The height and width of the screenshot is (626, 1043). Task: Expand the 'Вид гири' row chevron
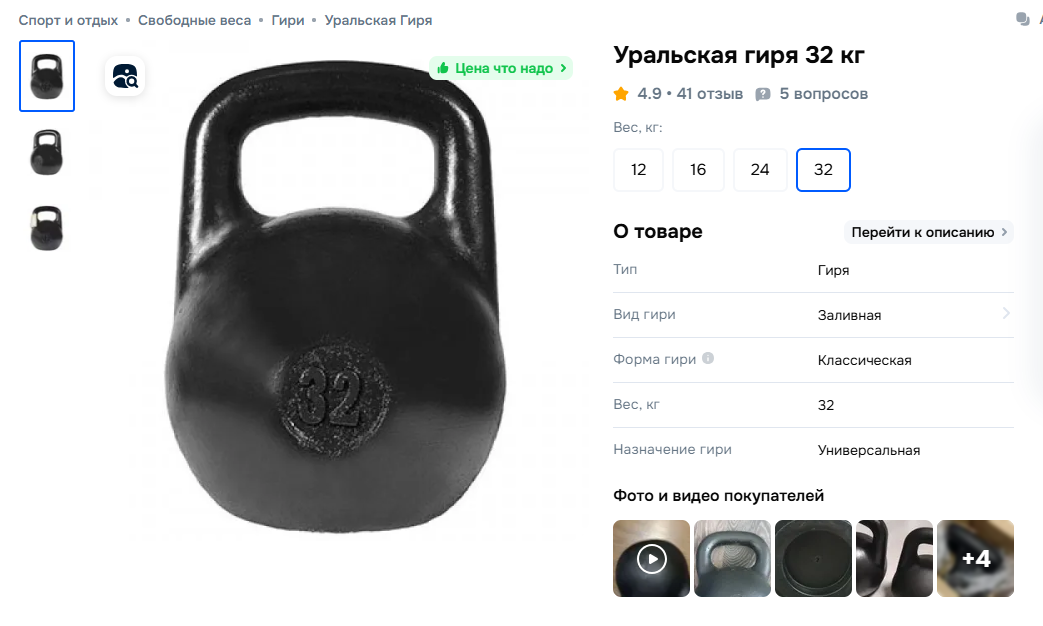[1006, 313]
